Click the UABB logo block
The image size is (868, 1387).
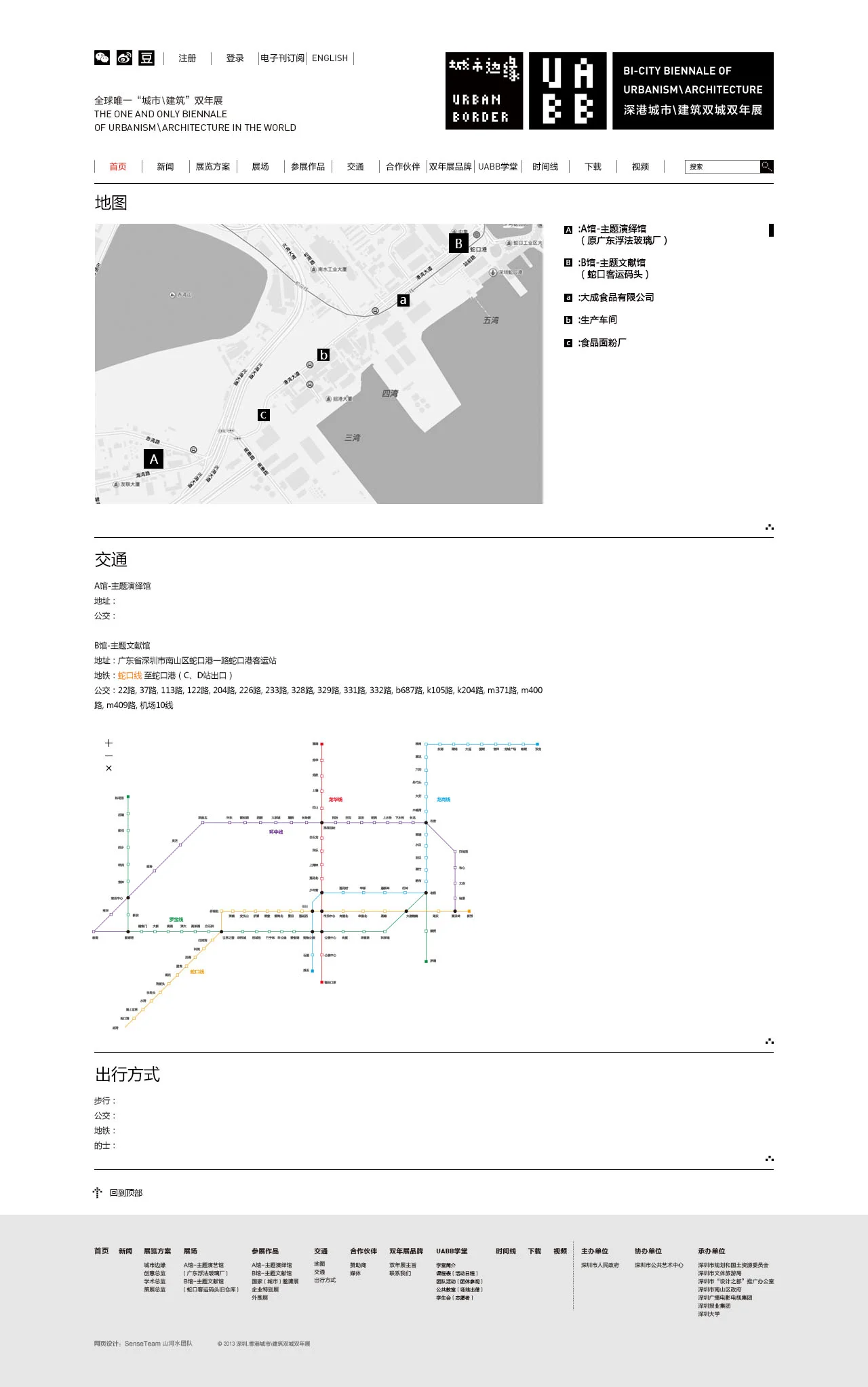(568, 91)
